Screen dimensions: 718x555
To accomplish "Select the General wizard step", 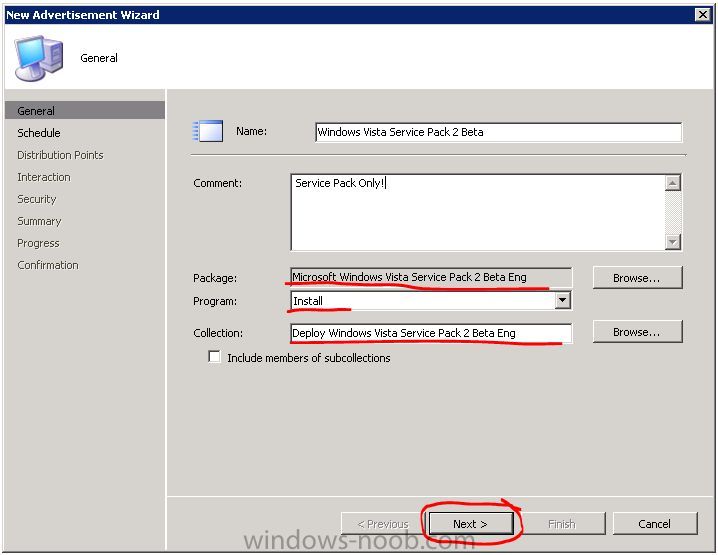I will [x=84, y=110].
